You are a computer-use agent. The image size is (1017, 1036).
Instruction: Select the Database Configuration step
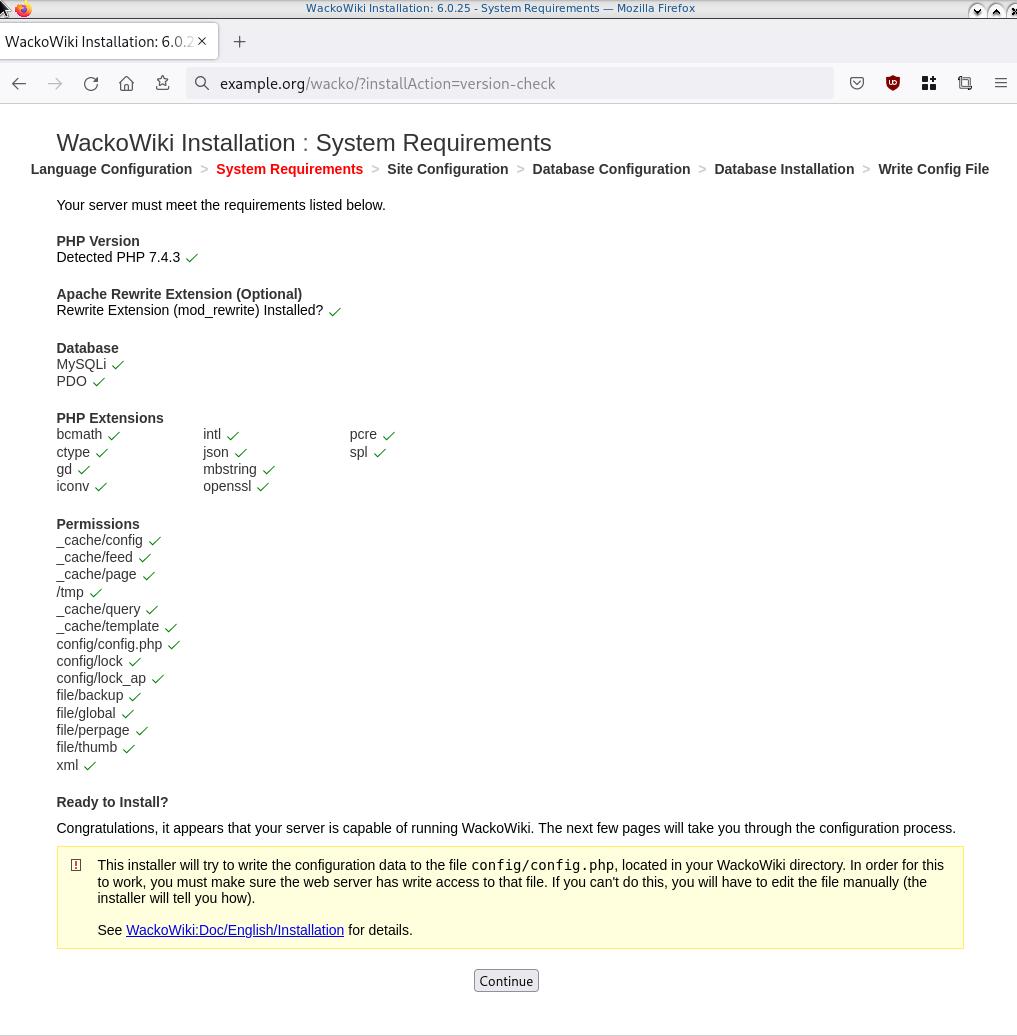click(x=611, y=169)
